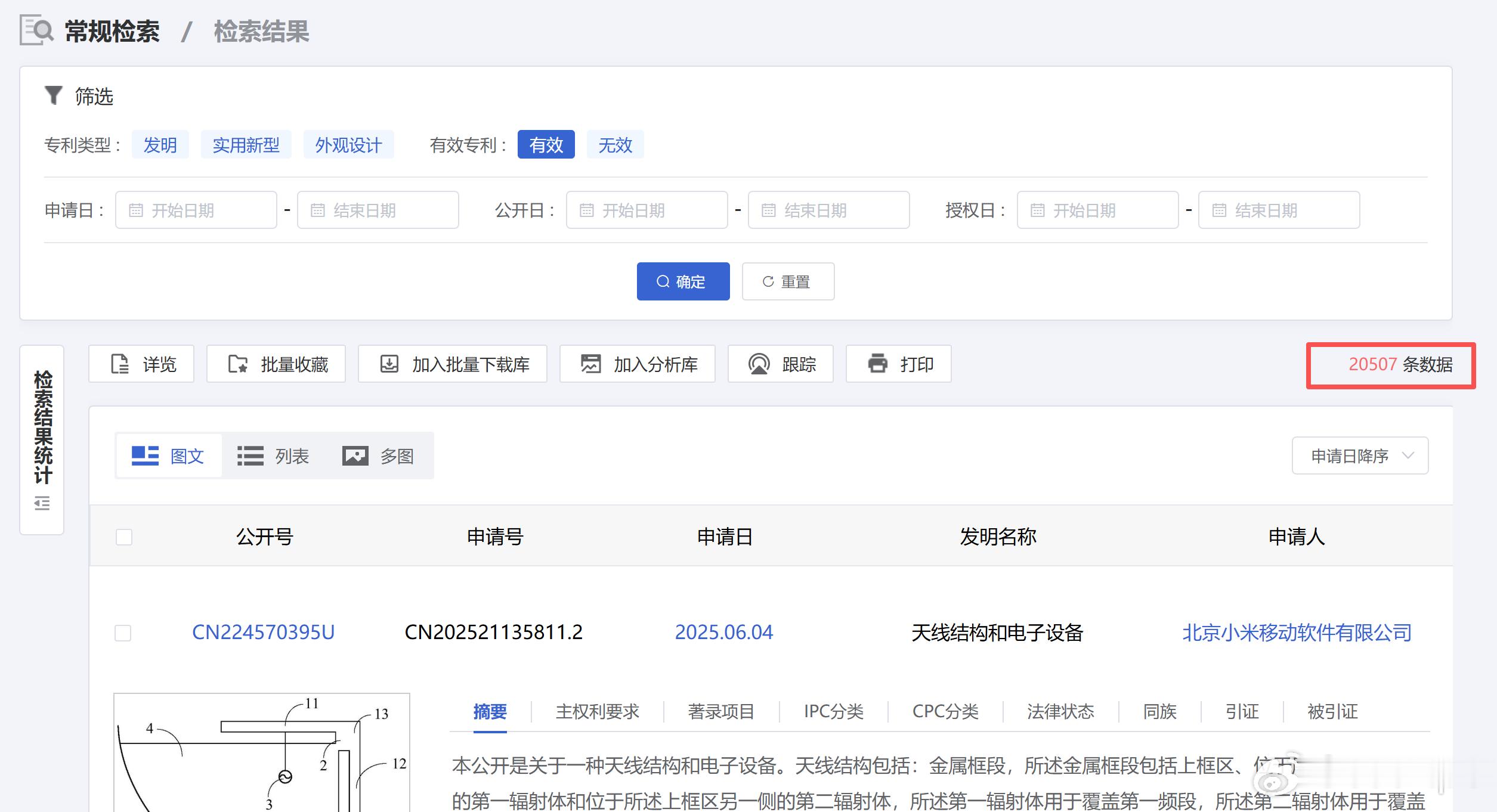Check the box for CN224570395U row

[x=123, y=633]
